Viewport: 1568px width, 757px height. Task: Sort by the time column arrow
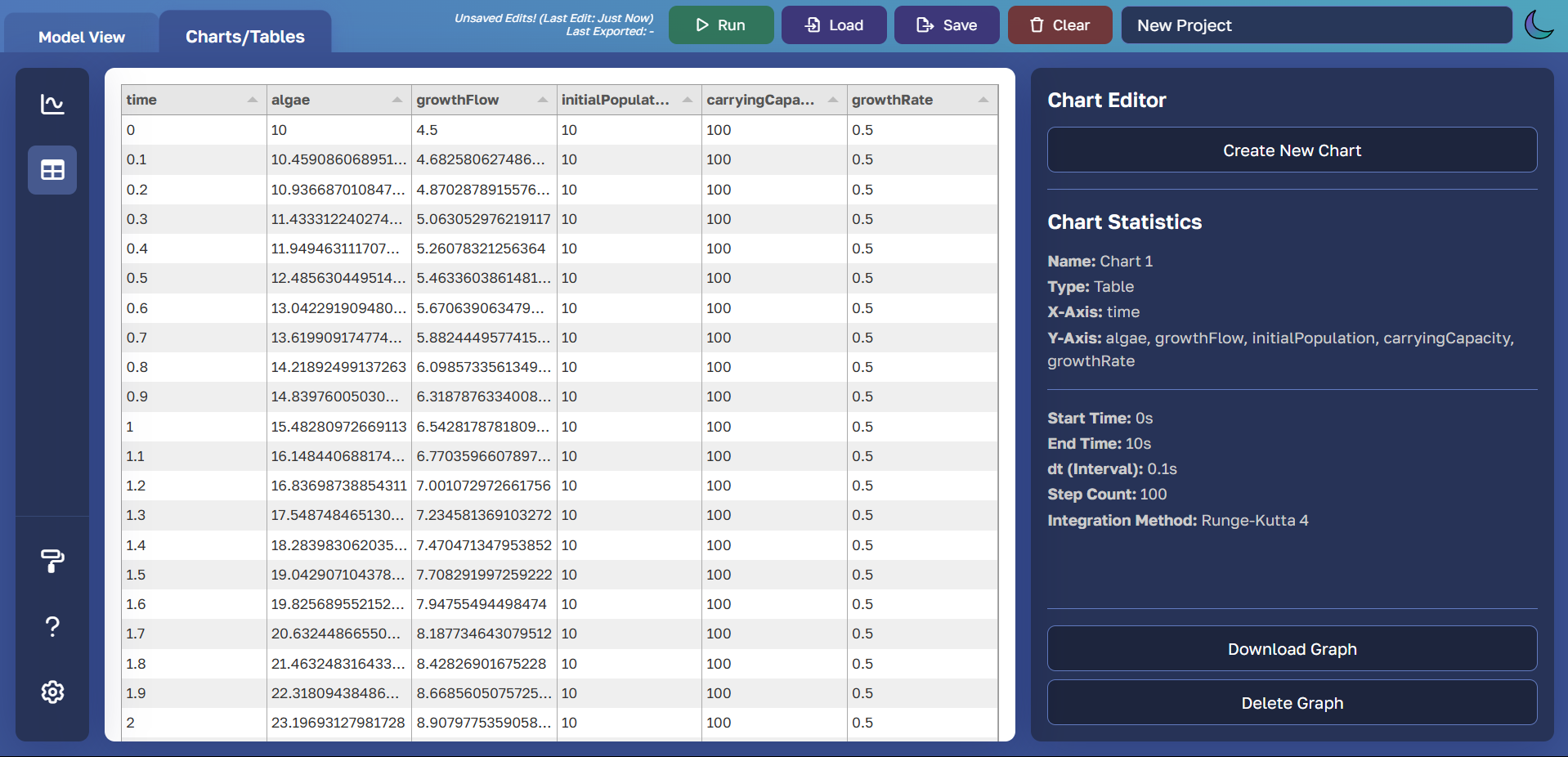click(253, 100)
